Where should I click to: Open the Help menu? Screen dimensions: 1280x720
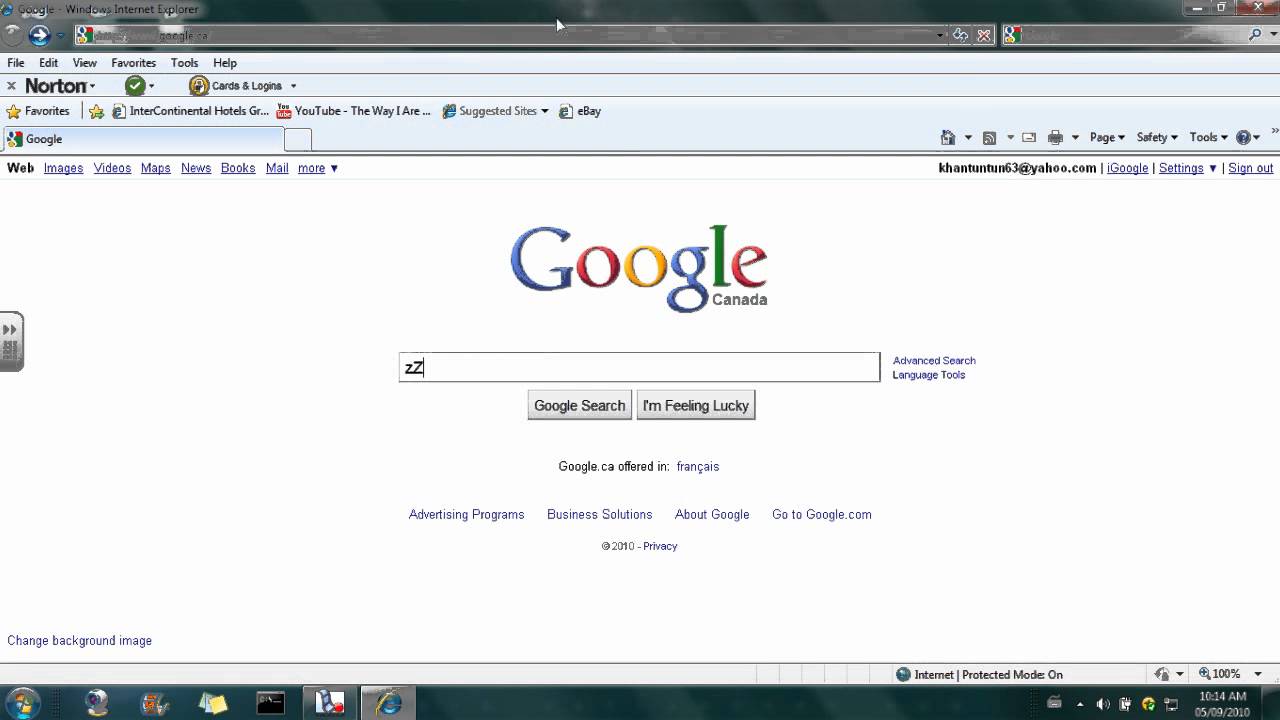coord(225,62)
